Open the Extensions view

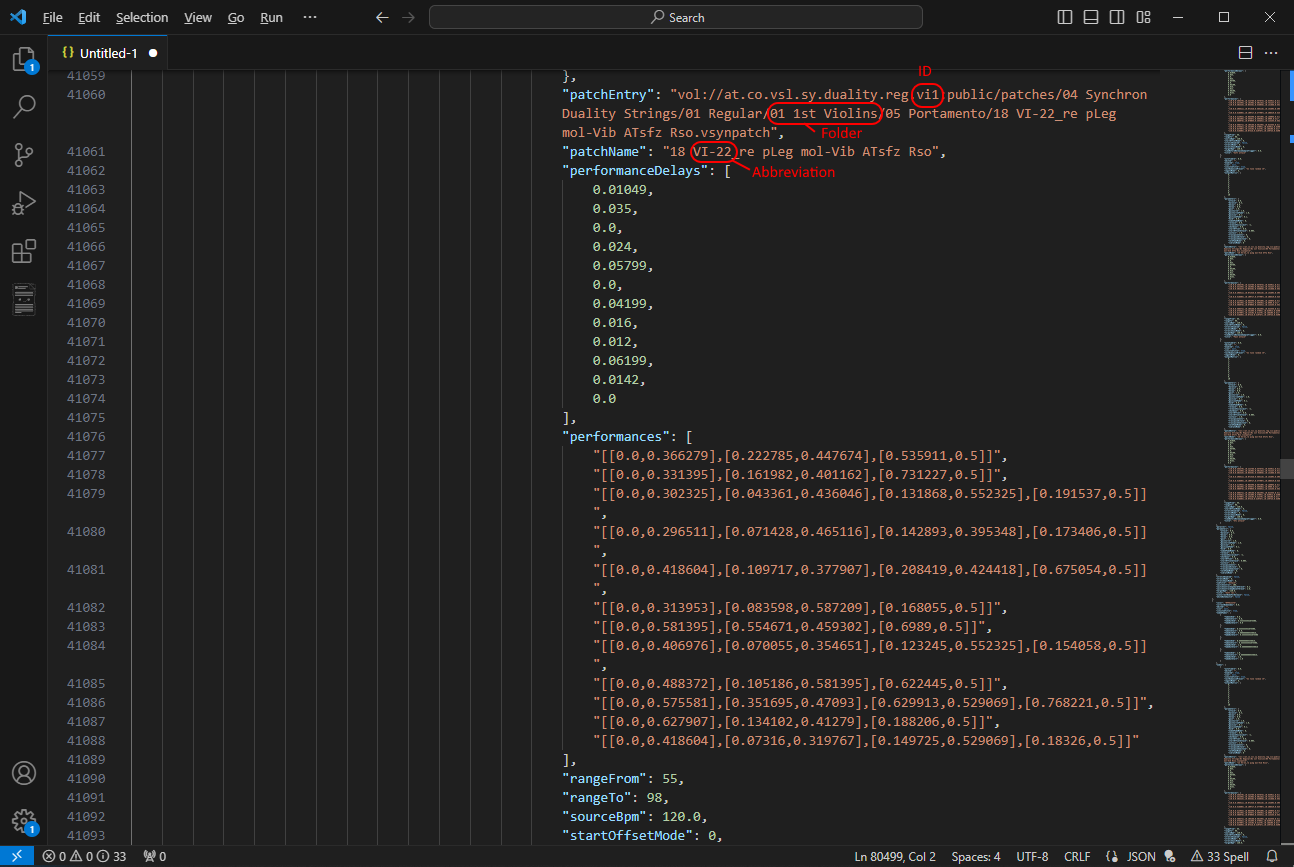(24, 251)
